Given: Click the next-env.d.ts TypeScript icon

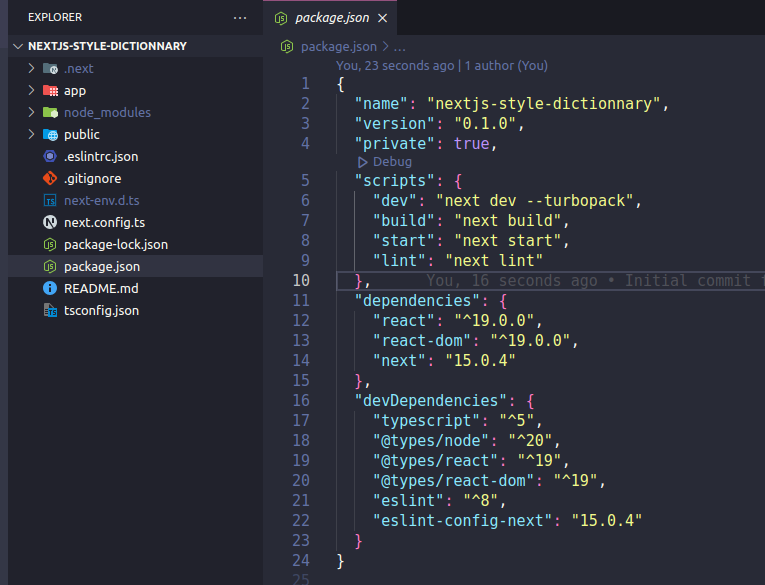Looking at the screenshot, I should [50, 201].
